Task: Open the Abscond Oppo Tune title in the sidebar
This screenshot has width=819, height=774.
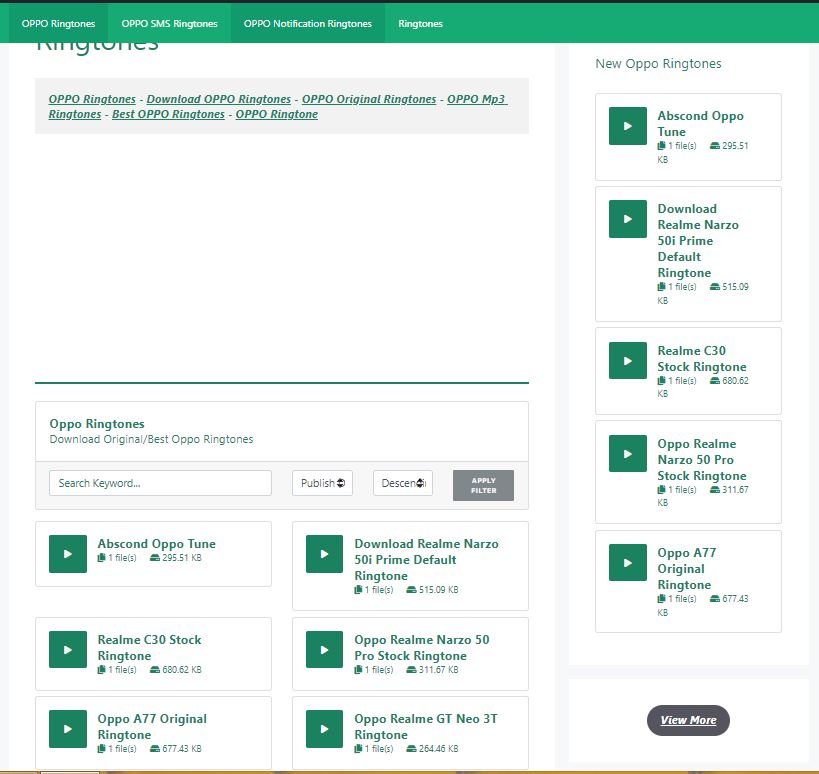Action: tap(700, 124)
